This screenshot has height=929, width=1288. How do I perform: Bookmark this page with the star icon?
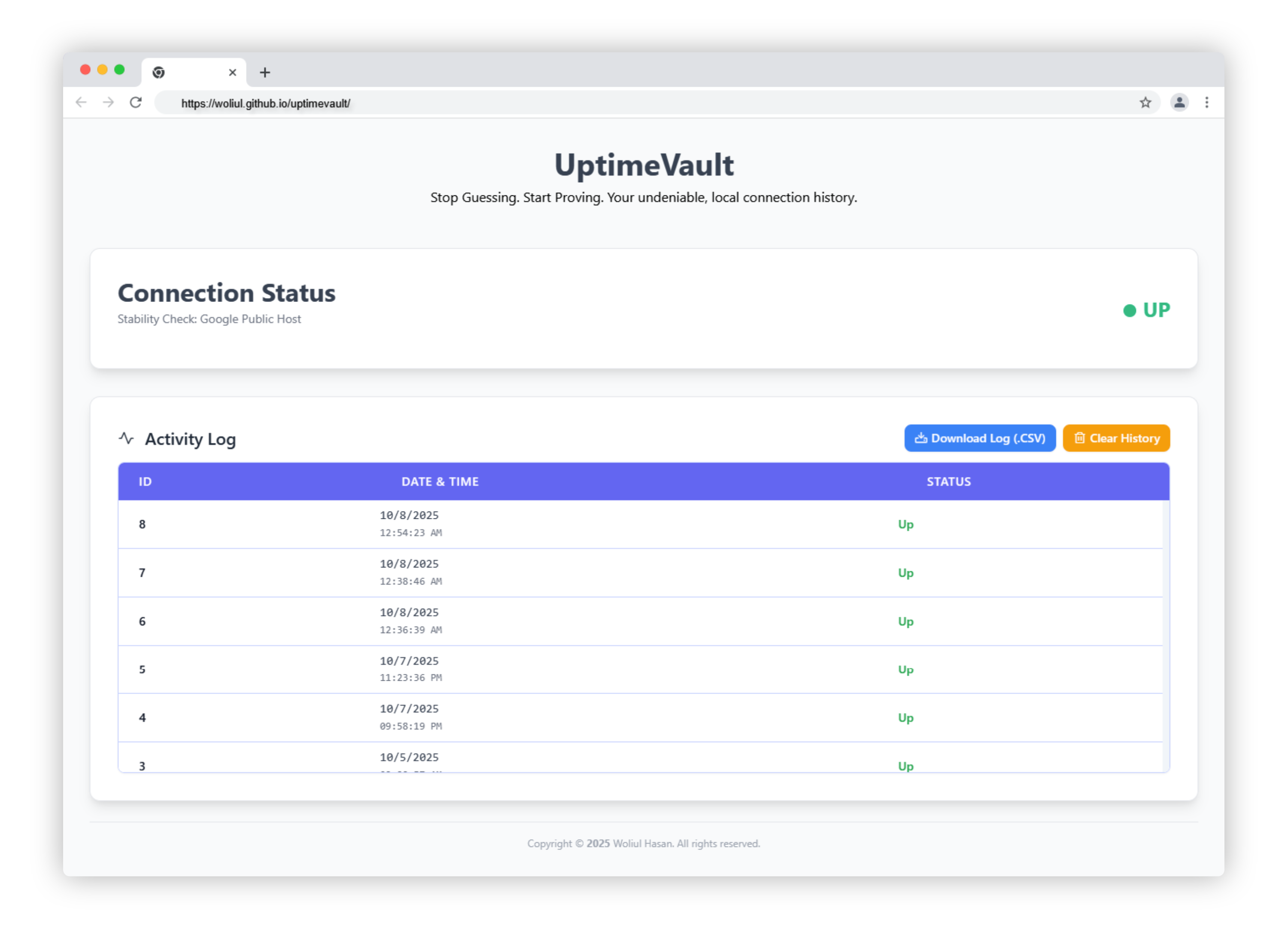click(1145, 102)
